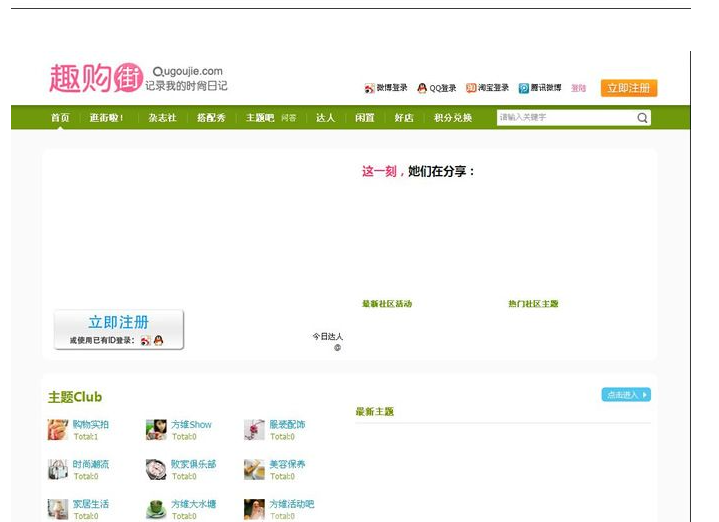
Task: Open 搭配秀 navigation item
Action: click(211, 118)
